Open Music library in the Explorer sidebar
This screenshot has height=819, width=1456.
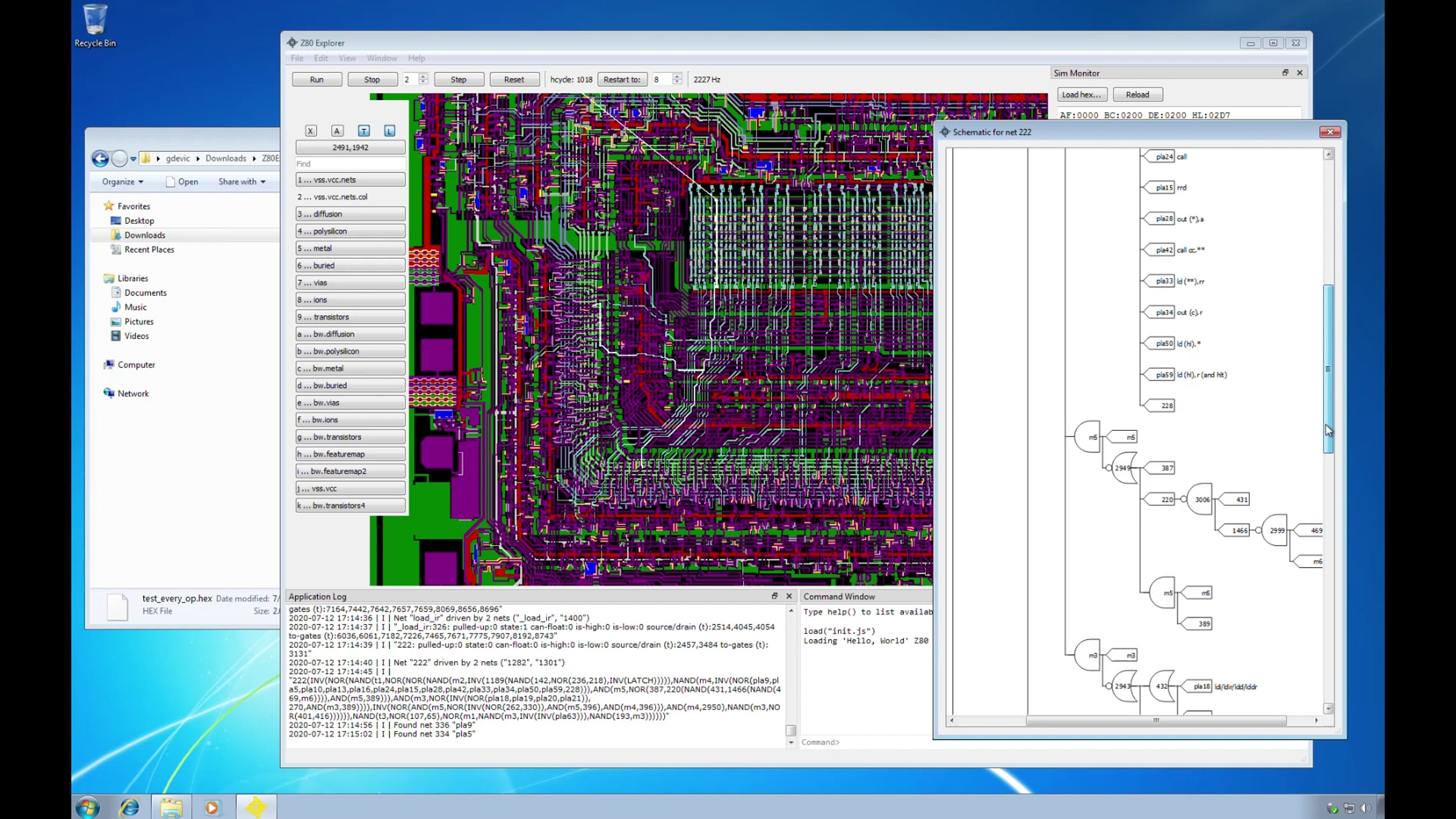pyautogui.click(x=135, y=307)
